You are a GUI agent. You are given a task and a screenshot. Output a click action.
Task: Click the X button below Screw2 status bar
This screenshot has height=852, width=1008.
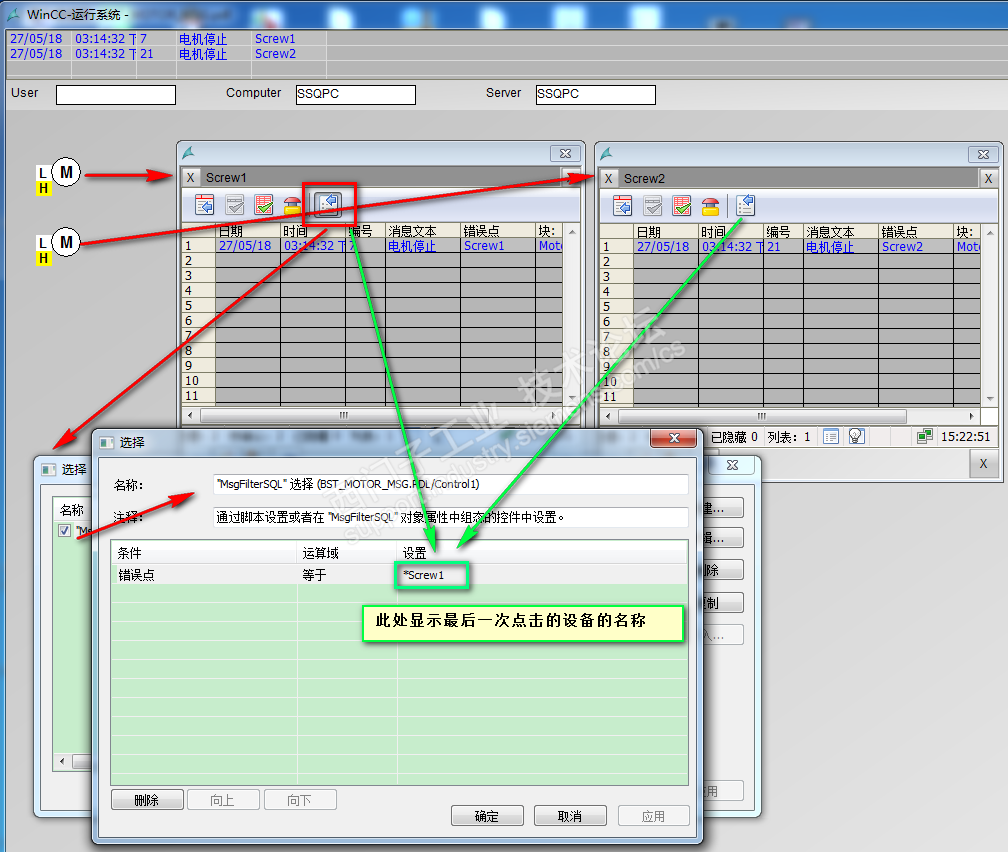pyautogui.click(x=983, y=464)
